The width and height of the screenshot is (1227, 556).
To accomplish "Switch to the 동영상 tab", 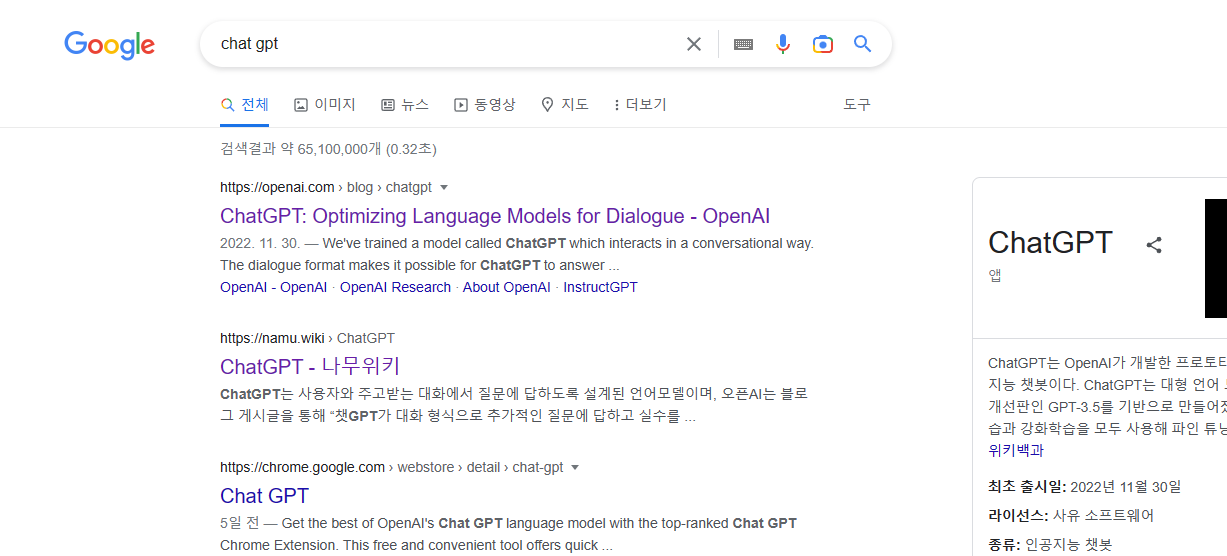I will click(x=485, y=104).
